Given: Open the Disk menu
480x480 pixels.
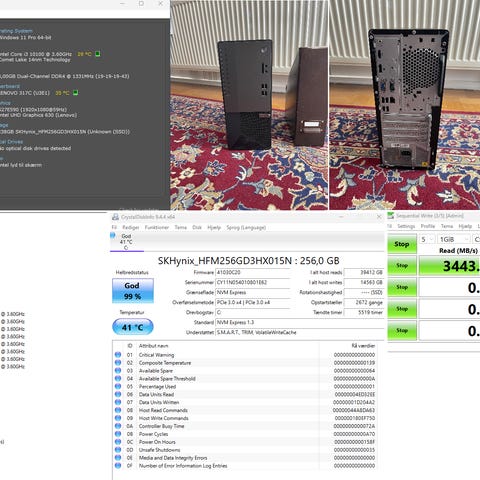Looking at the screenshot, I should pyautogui.click(x=197, y=227).
